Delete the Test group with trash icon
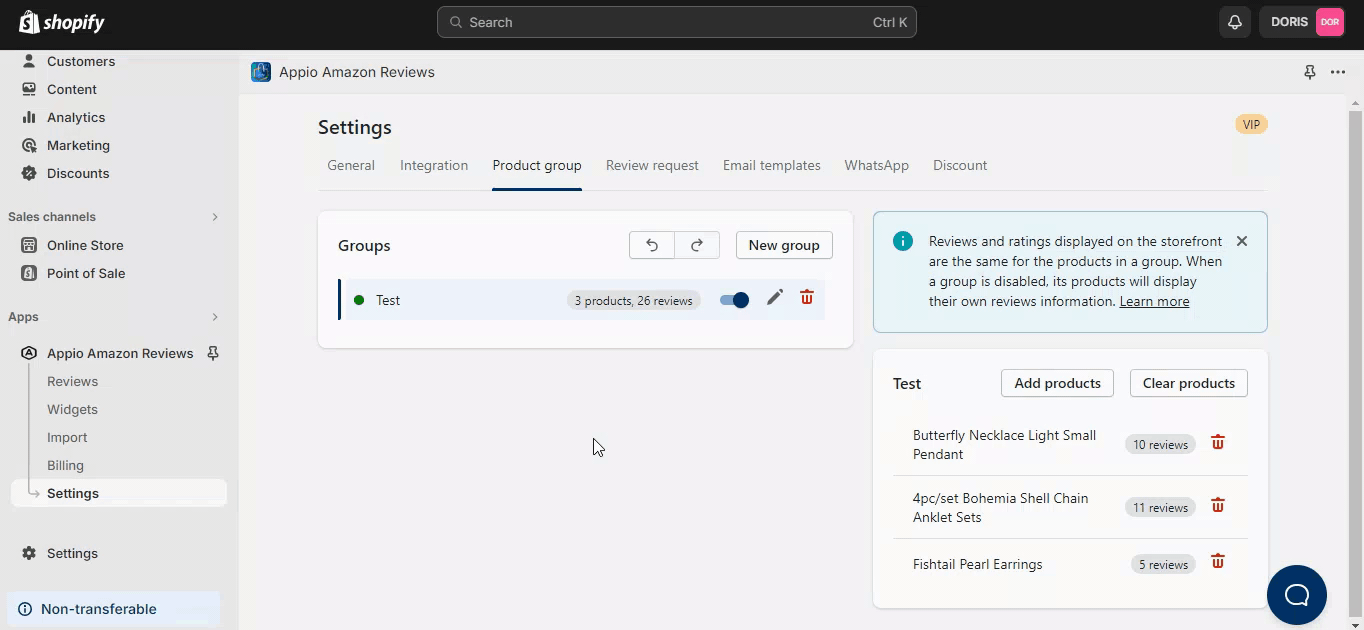This screenshot has height=630, width=1364. 807,298
